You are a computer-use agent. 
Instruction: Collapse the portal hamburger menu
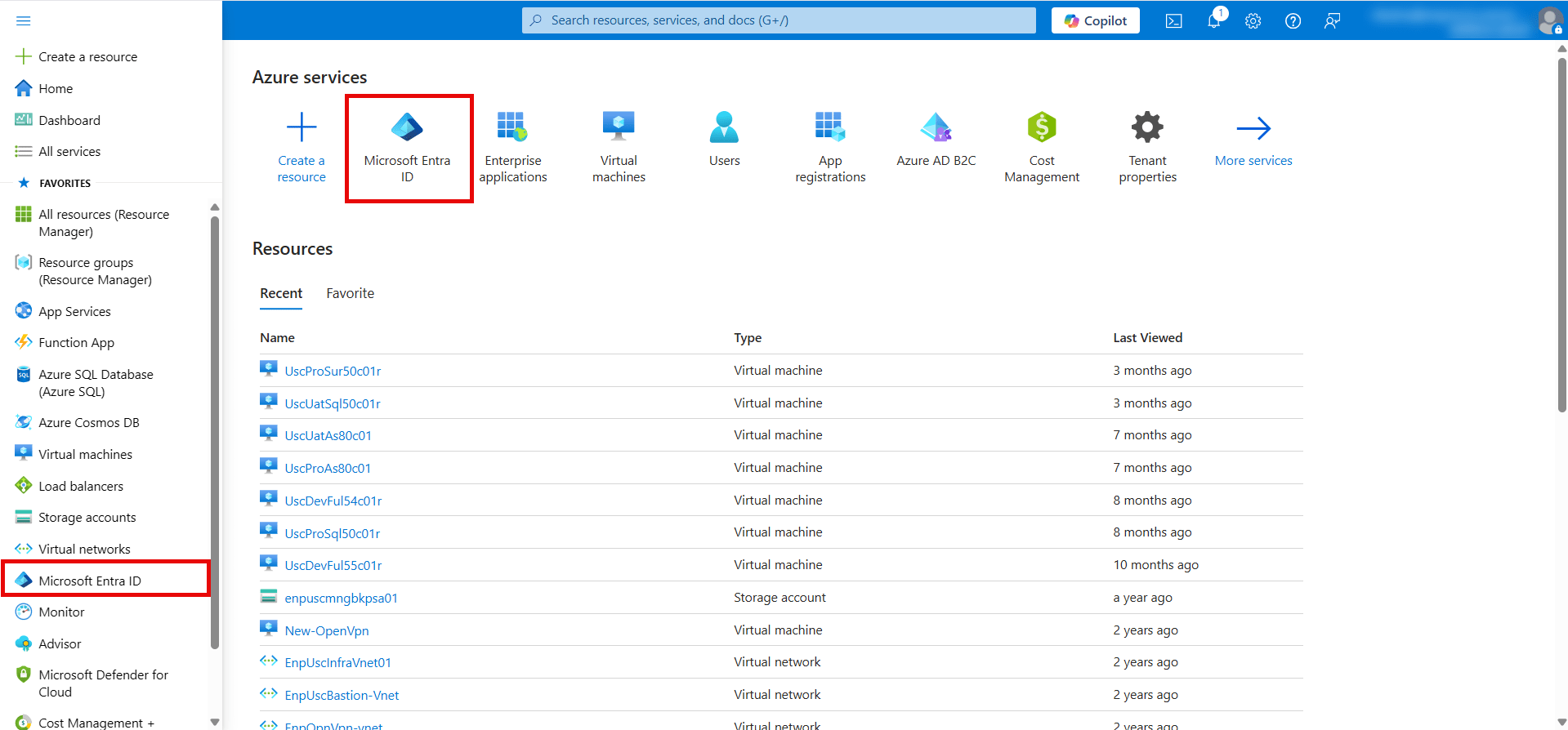click(x=23, y=20)
